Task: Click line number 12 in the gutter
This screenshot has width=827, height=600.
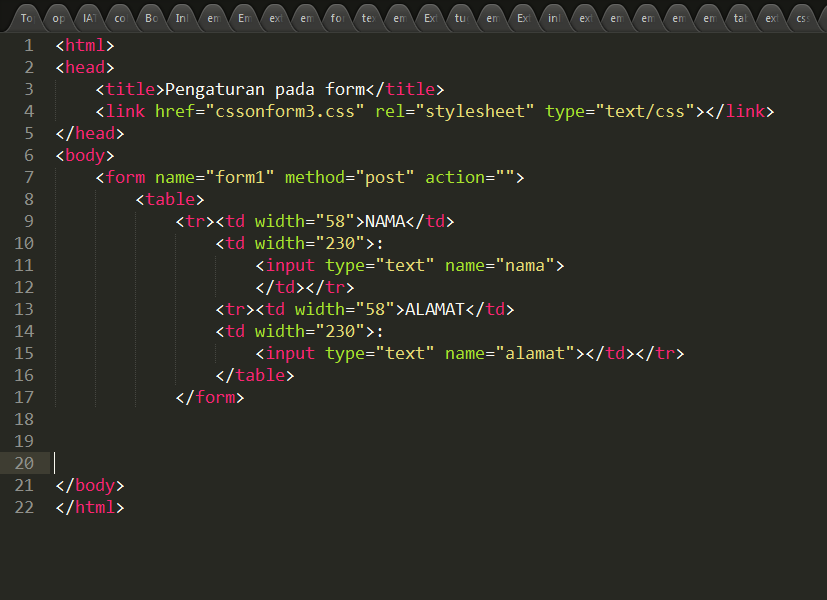Action: 24,287
